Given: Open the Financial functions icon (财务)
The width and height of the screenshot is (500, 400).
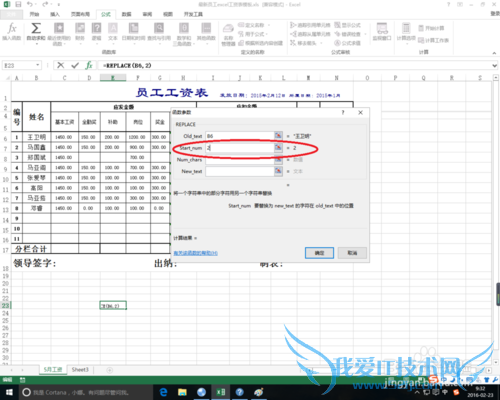Looking at the screenshot, I should [x=80, y=28].
